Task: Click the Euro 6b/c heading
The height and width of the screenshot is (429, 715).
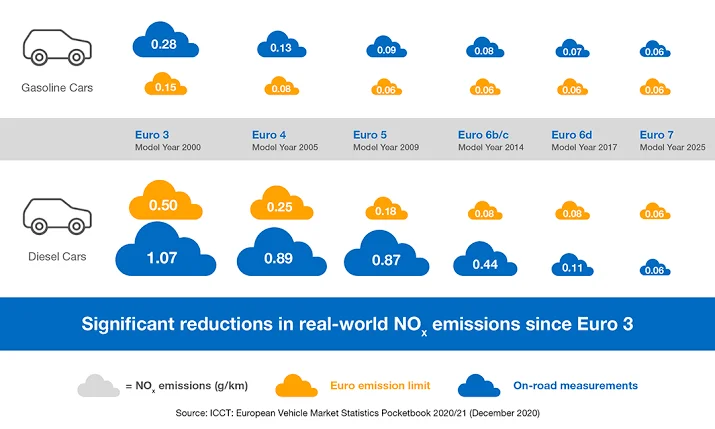Action: pos(483,135)
